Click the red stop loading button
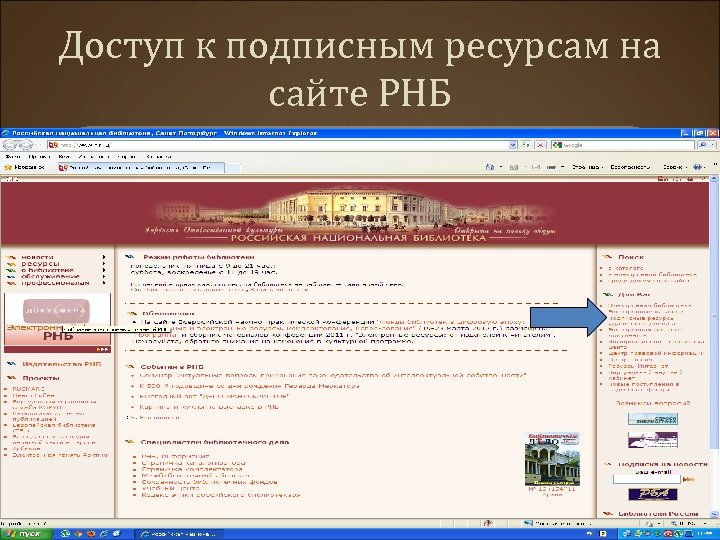This screenshot has height=540, width=720. click(540, 145)
